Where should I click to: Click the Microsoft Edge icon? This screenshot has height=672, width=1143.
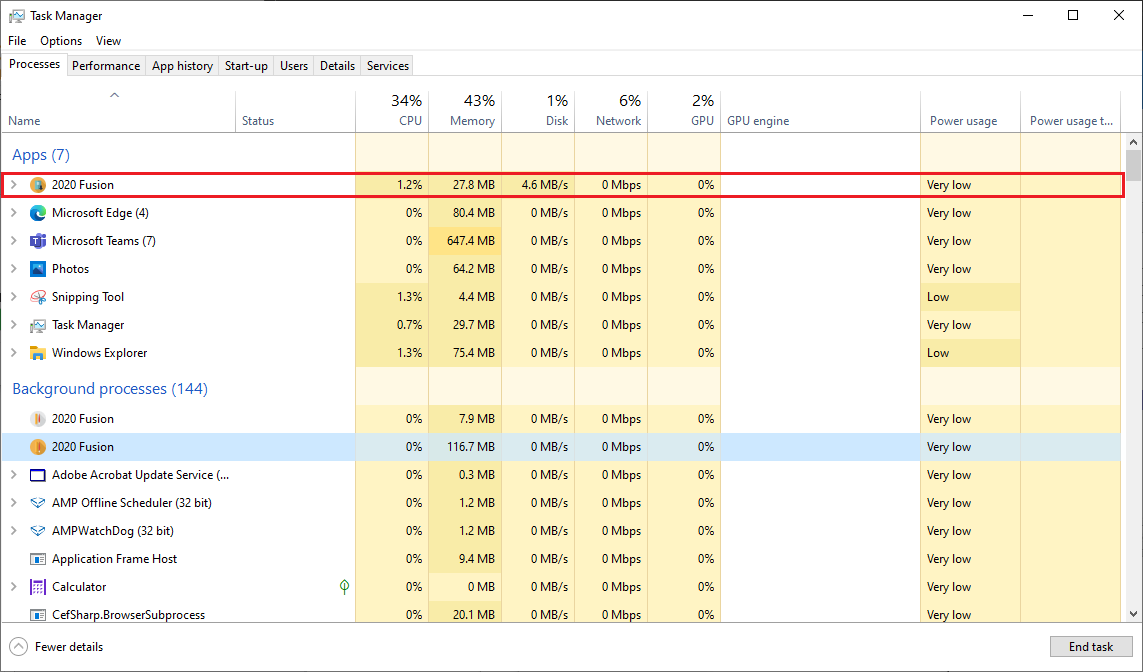38,213
